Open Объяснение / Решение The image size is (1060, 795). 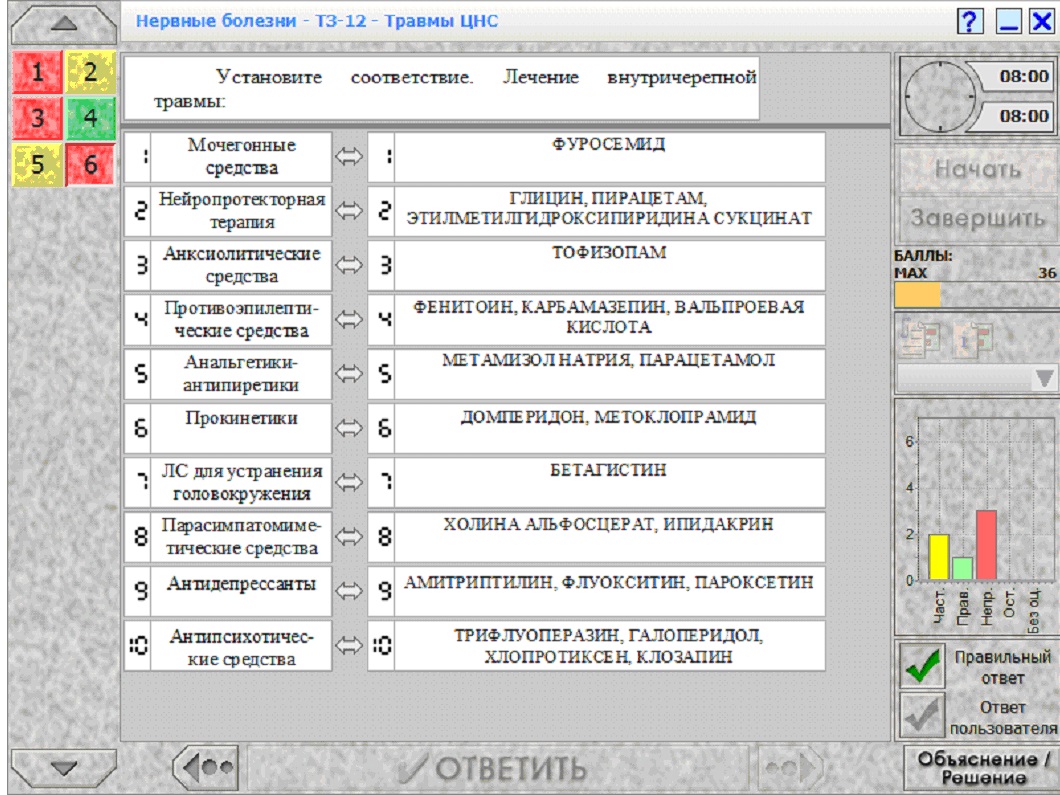(982, 768)
